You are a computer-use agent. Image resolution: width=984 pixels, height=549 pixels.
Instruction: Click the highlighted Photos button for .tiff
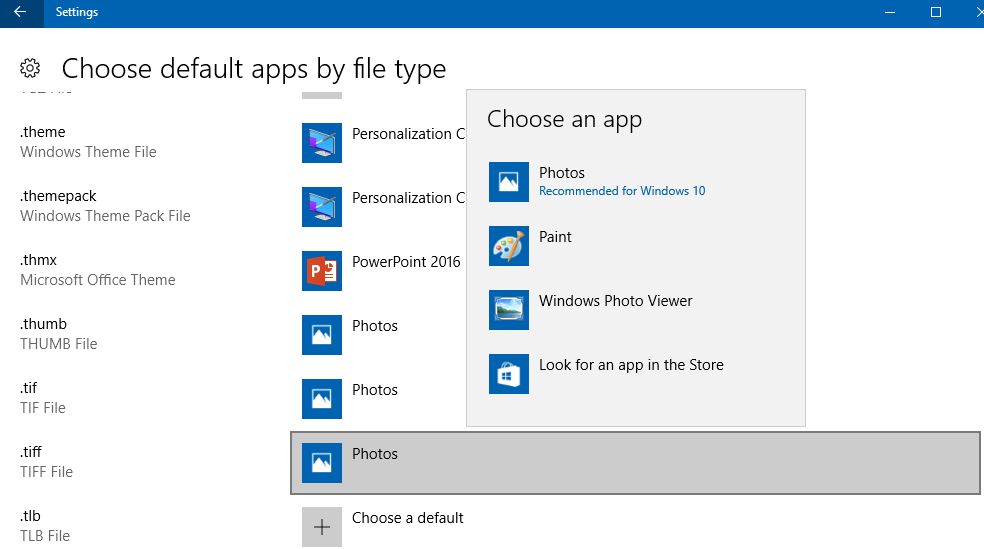point(635,463)
